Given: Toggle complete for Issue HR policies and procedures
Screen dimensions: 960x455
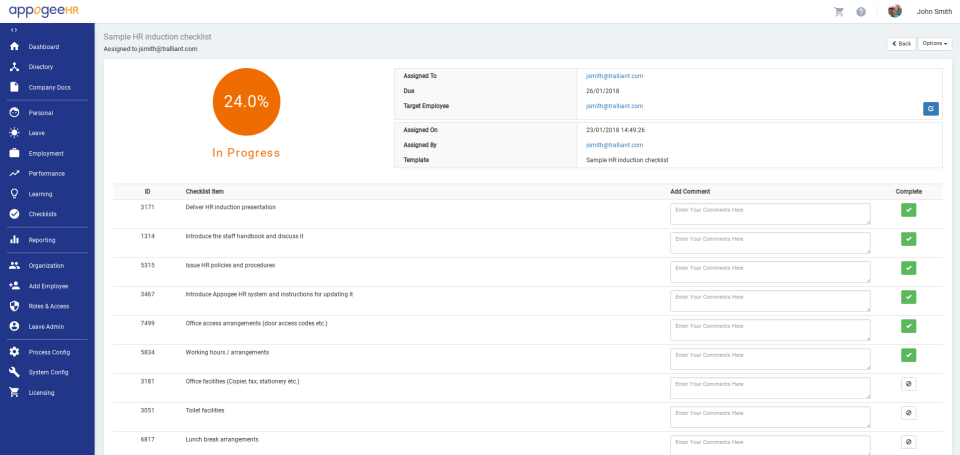Looking at the screenshot, I should click(x=909, y=268).
